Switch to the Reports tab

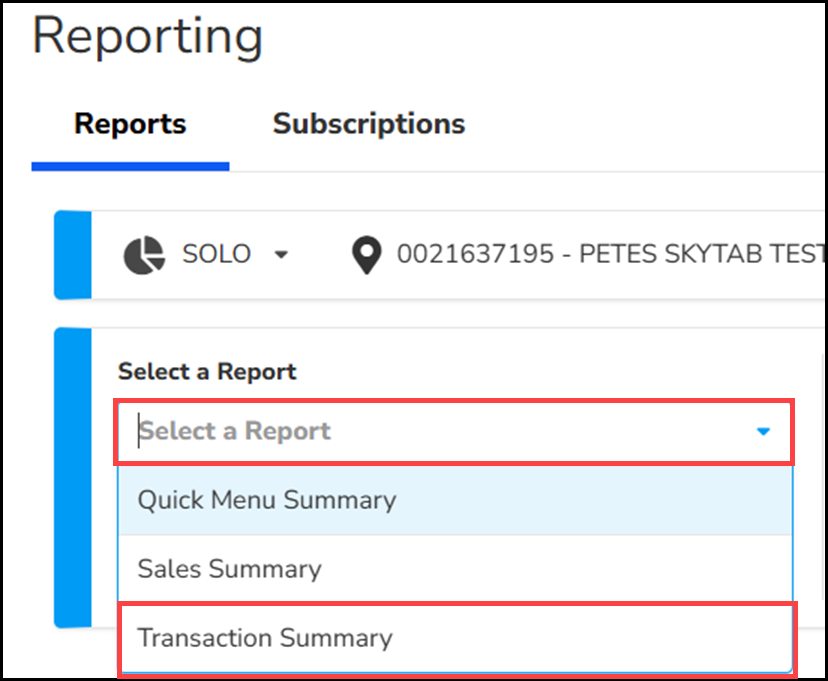click(x=130, y=124)
